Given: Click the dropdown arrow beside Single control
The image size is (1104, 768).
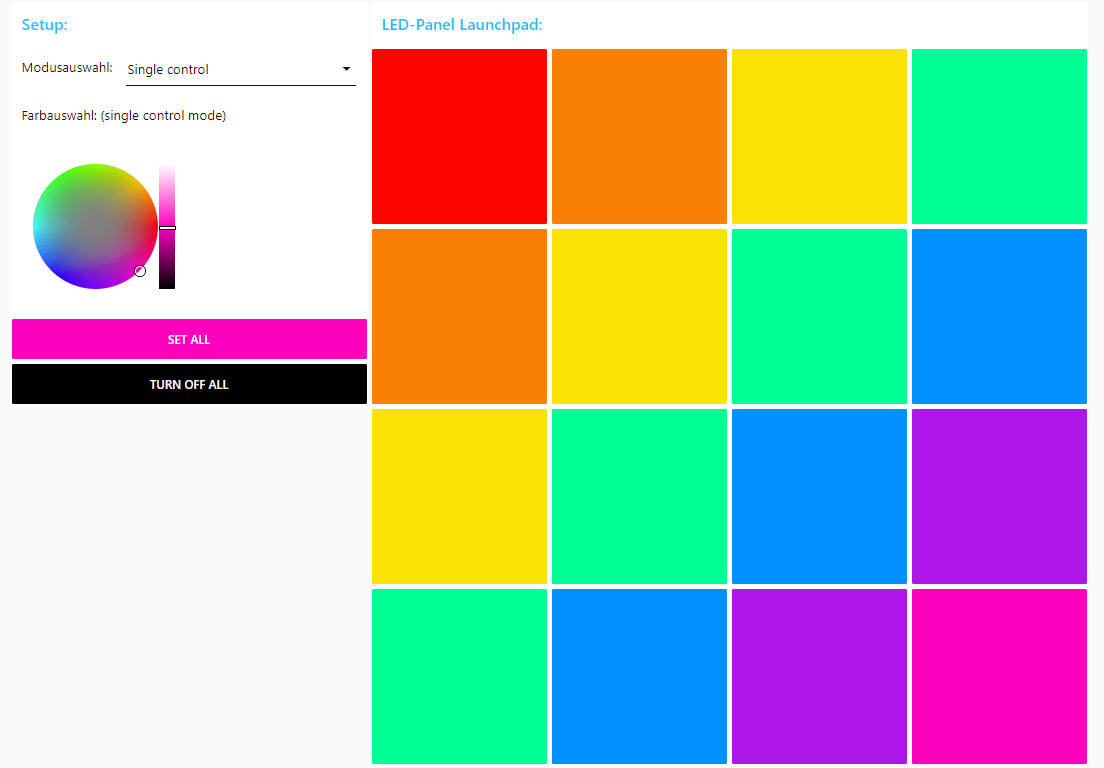Looking at the screenshot, I should tap(346, 69).
